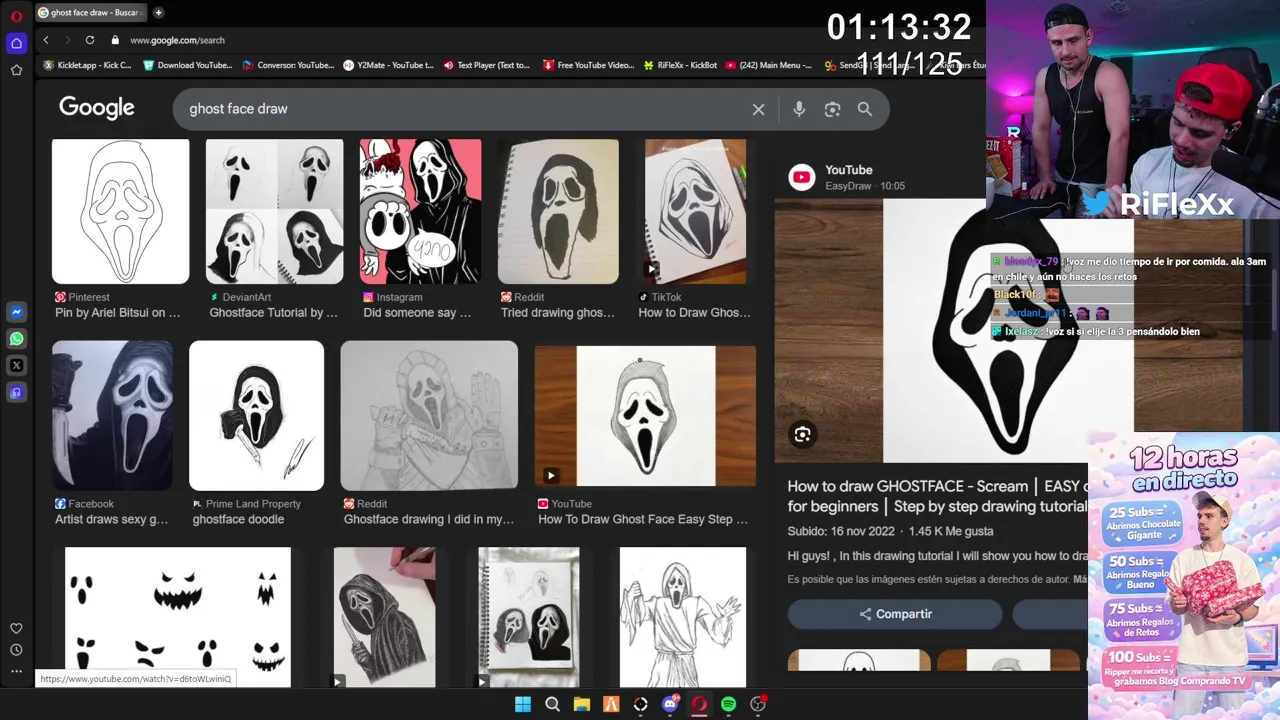Click the address bar URL
This screenshot has height=720, width=1280.
click(x=177, y=40)
